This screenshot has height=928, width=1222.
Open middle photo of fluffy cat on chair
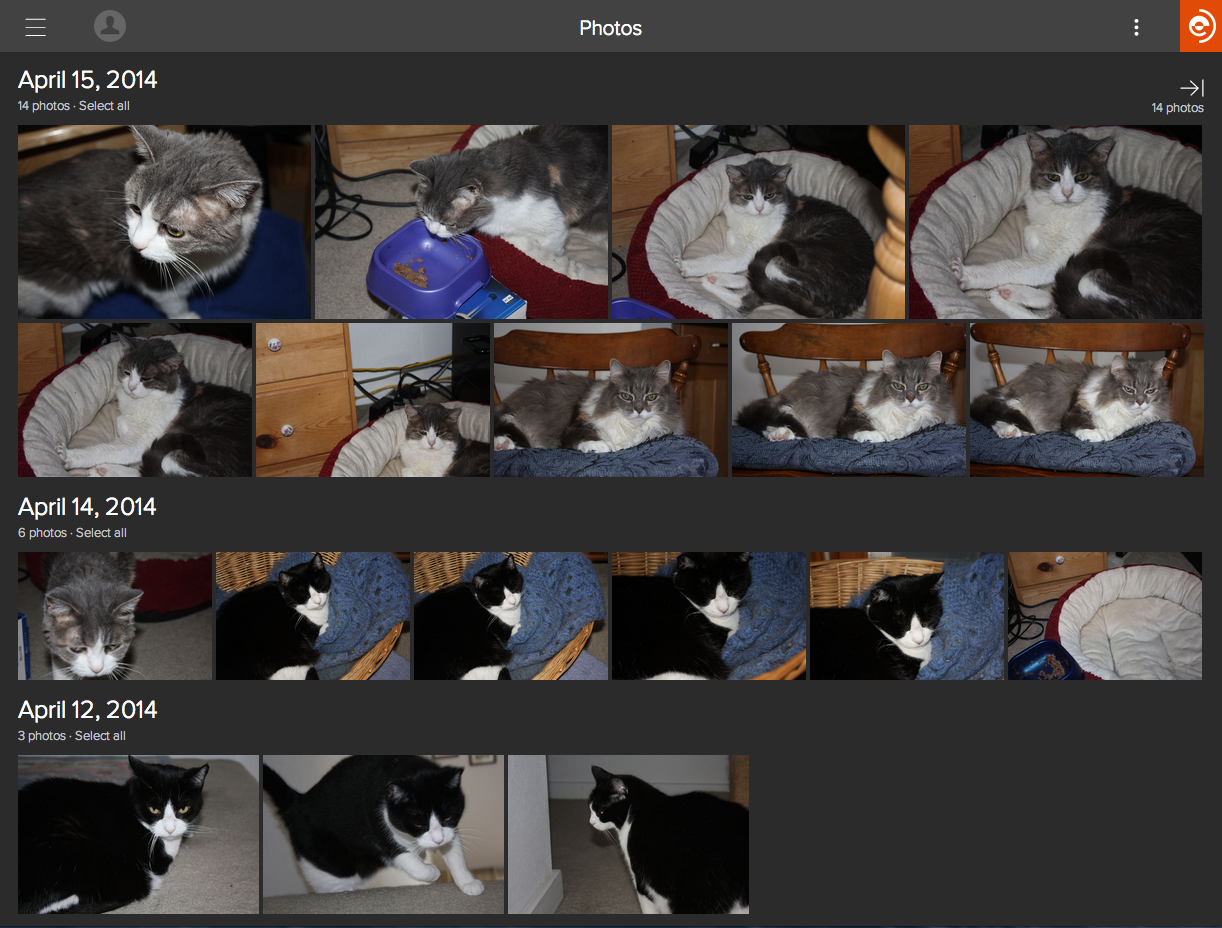849,400
